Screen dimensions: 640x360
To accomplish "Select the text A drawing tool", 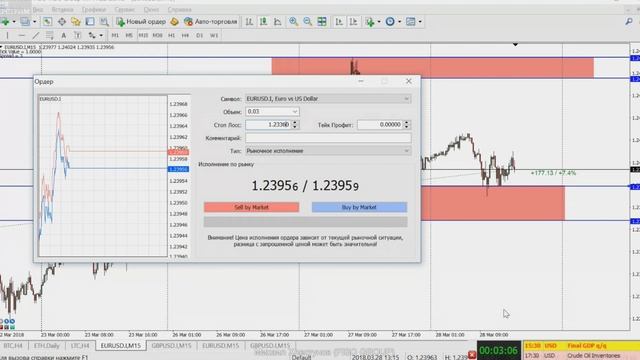I will [x=64, y=36].
